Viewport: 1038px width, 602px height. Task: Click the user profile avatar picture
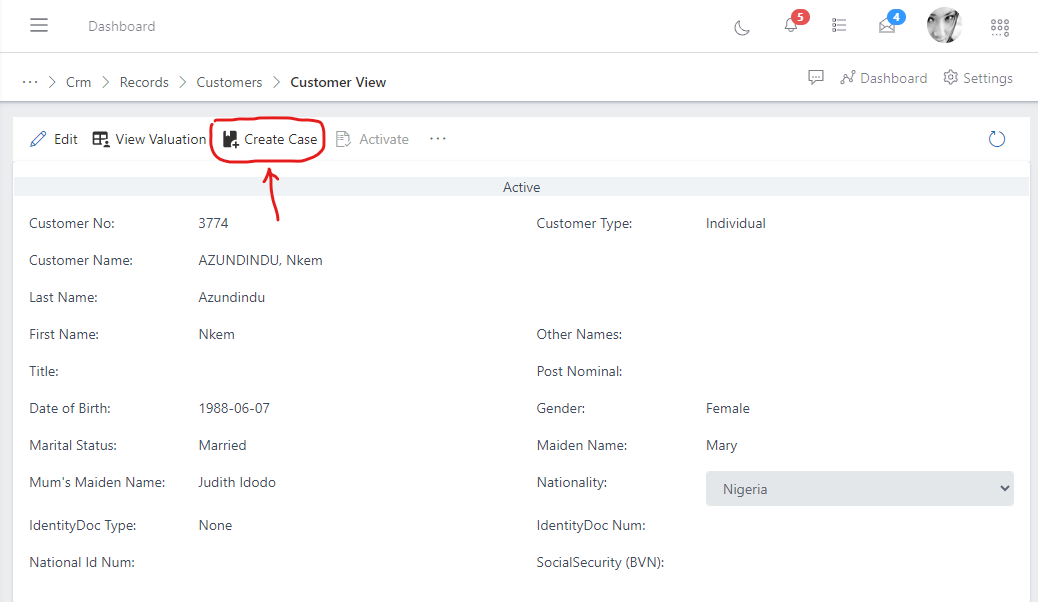tap(943, 25)
